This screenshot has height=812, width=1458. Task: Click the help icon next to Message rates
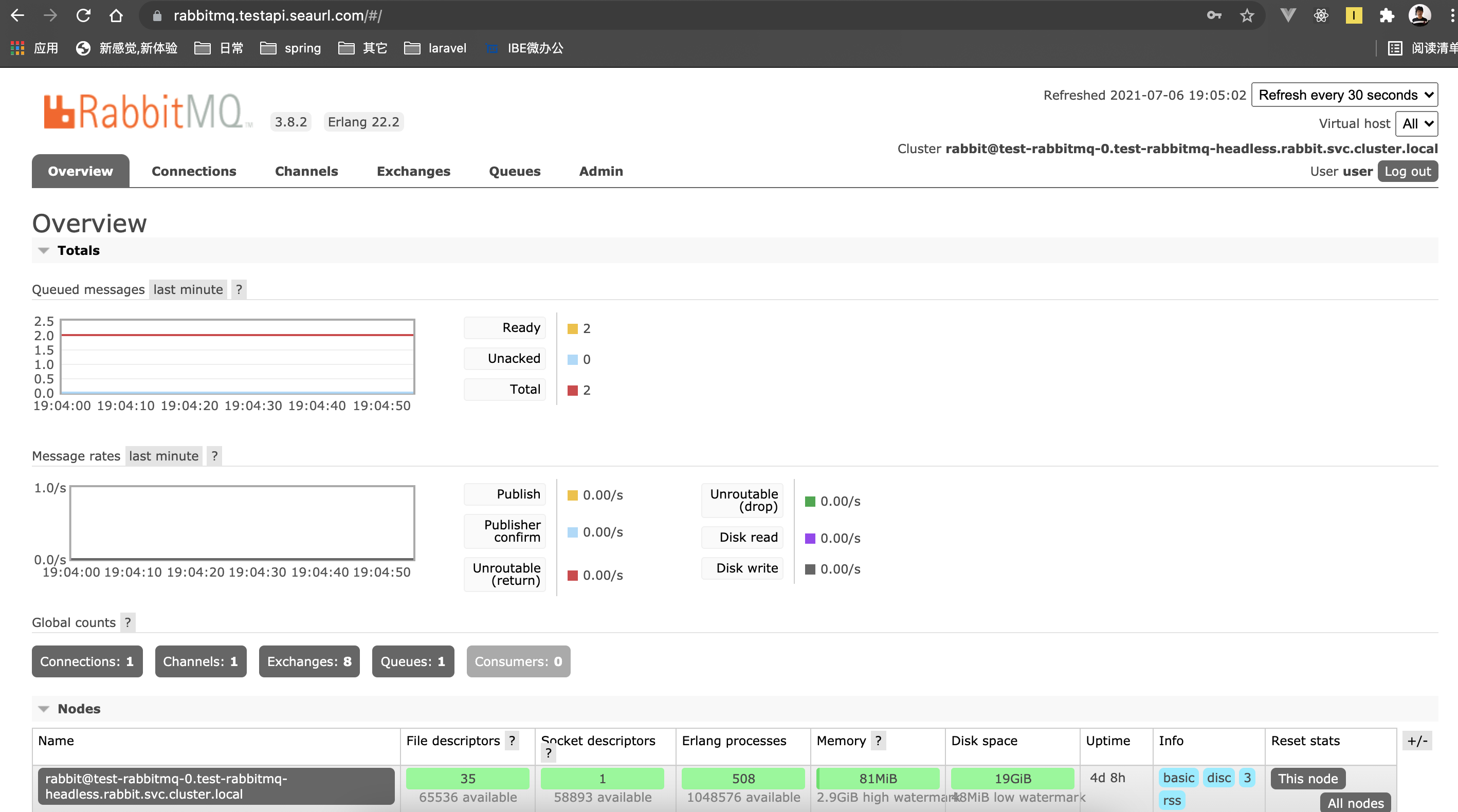[x=214, y=456]
